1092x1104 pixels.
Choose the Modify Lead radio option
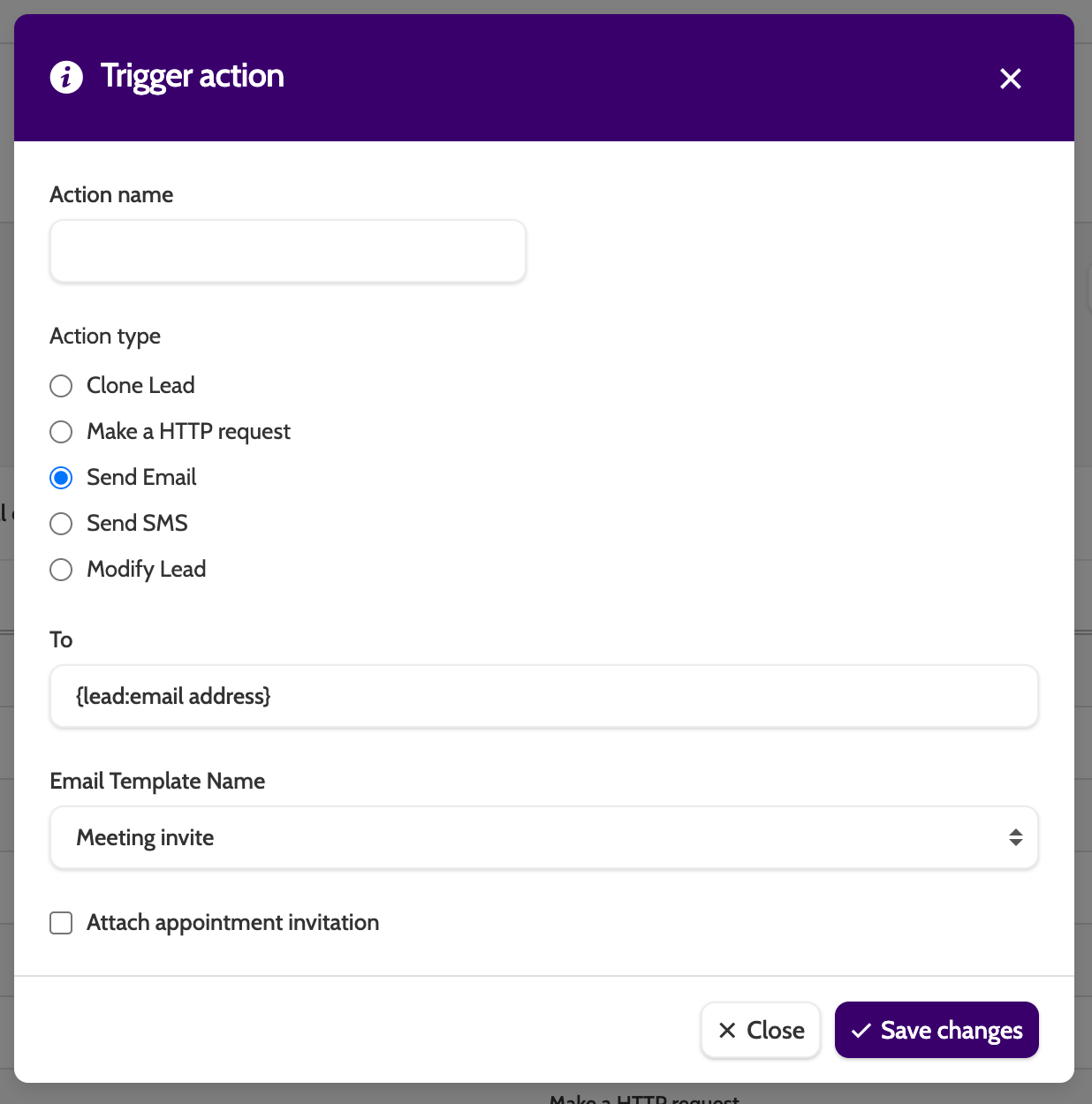click(61, 570)
